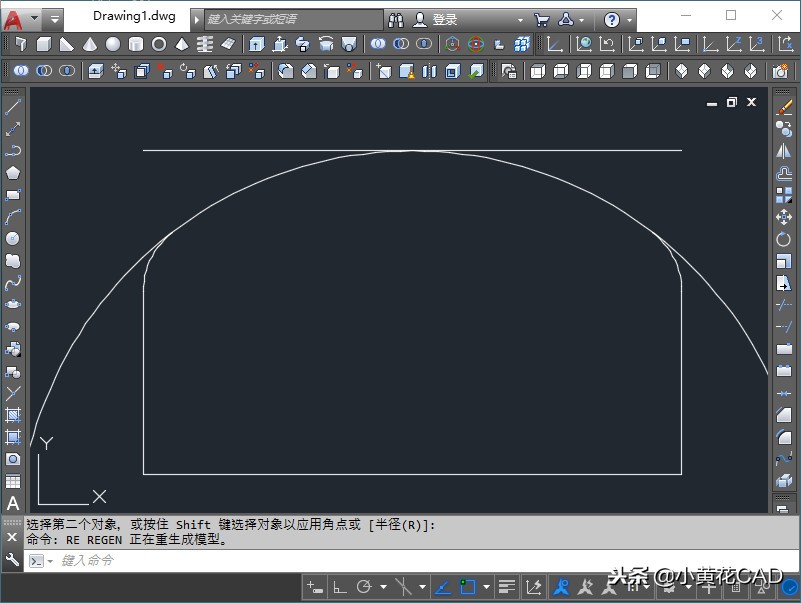Switch to the Drawing1.dwg tab
The image size is (801, 603).
click(133, 16)
